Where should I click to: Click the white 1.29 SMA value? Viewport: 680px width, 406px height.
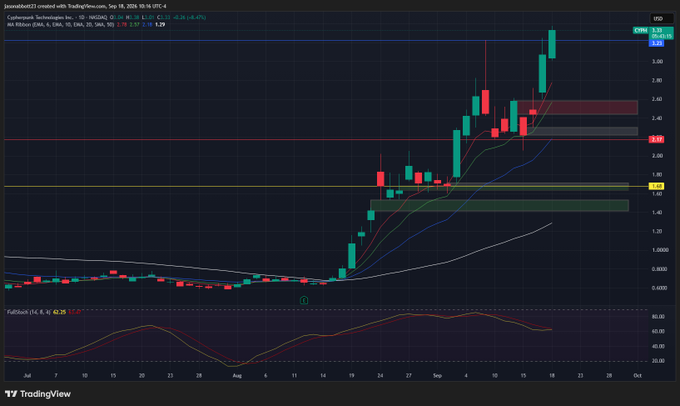pos(160,25)
